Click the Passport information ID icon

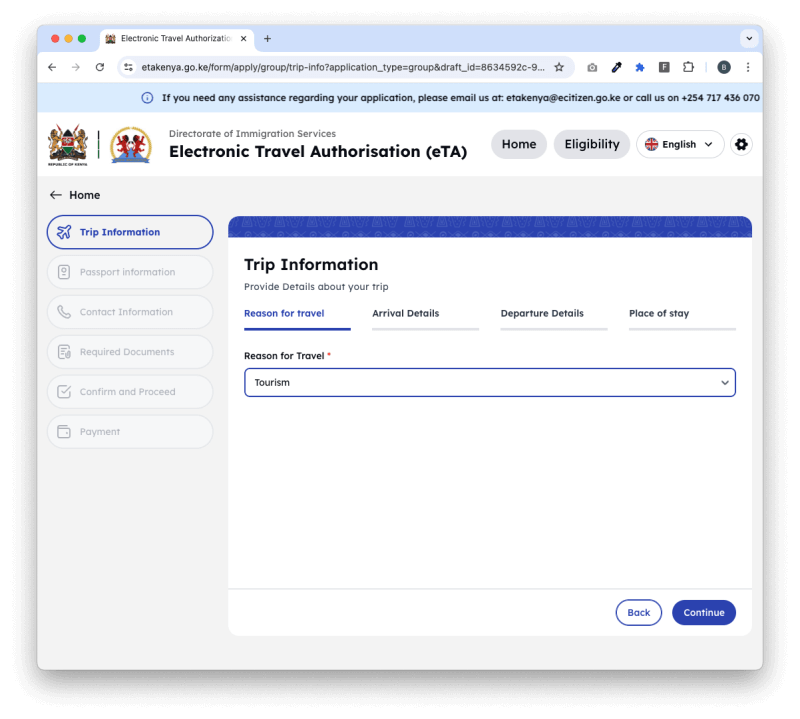tap(64, 272)
